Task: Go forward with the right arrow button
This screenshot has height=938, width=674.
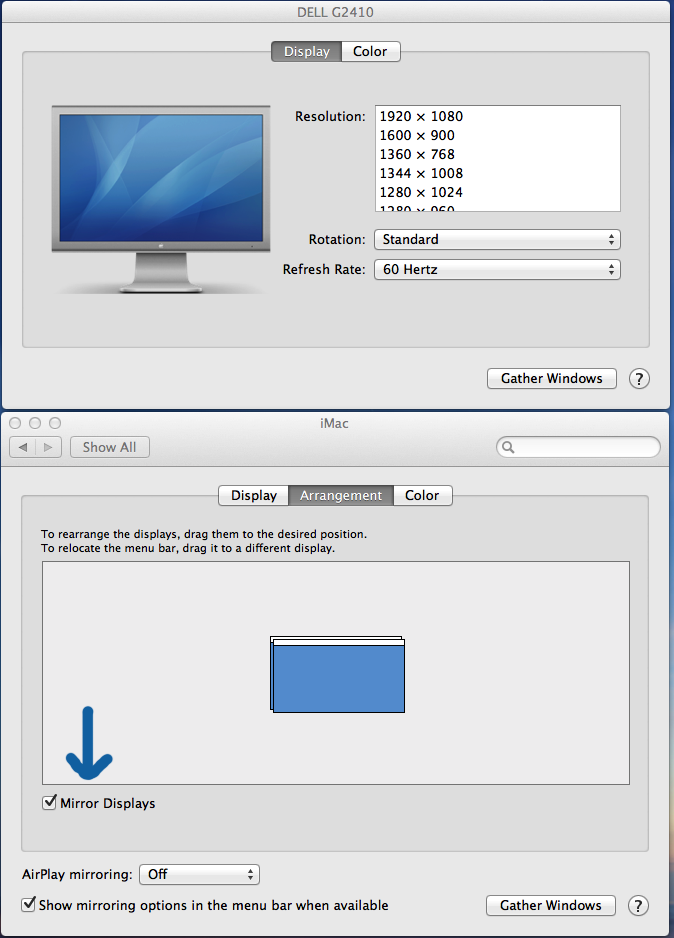Action: [x=48, y=447]
